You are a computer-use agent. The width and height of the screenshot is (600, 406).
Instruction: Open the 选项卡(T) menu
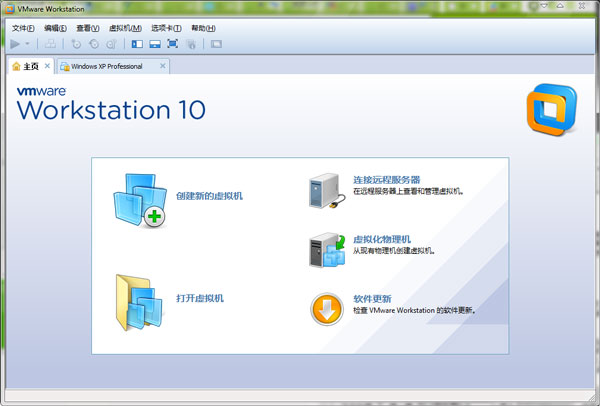[166, 28]
